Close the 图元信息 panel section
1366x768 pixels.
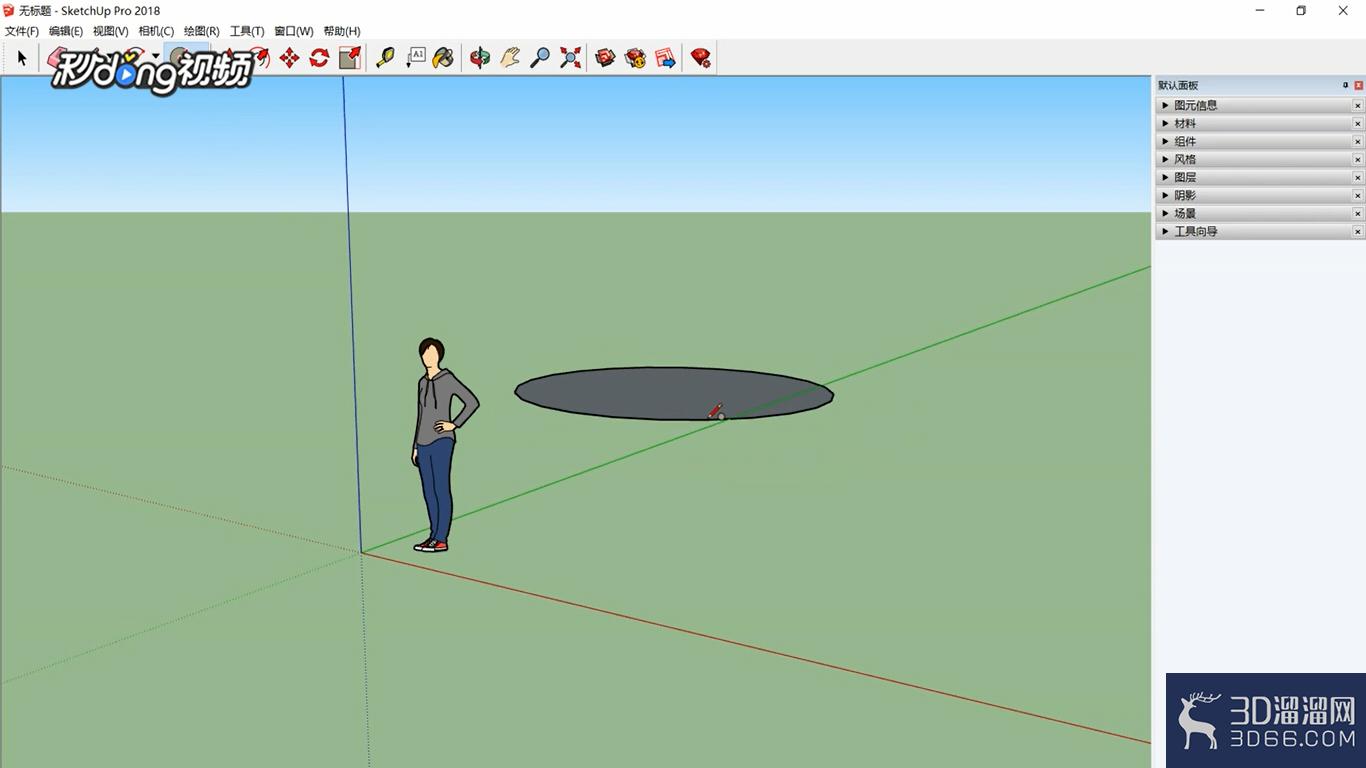(1358, 105)
